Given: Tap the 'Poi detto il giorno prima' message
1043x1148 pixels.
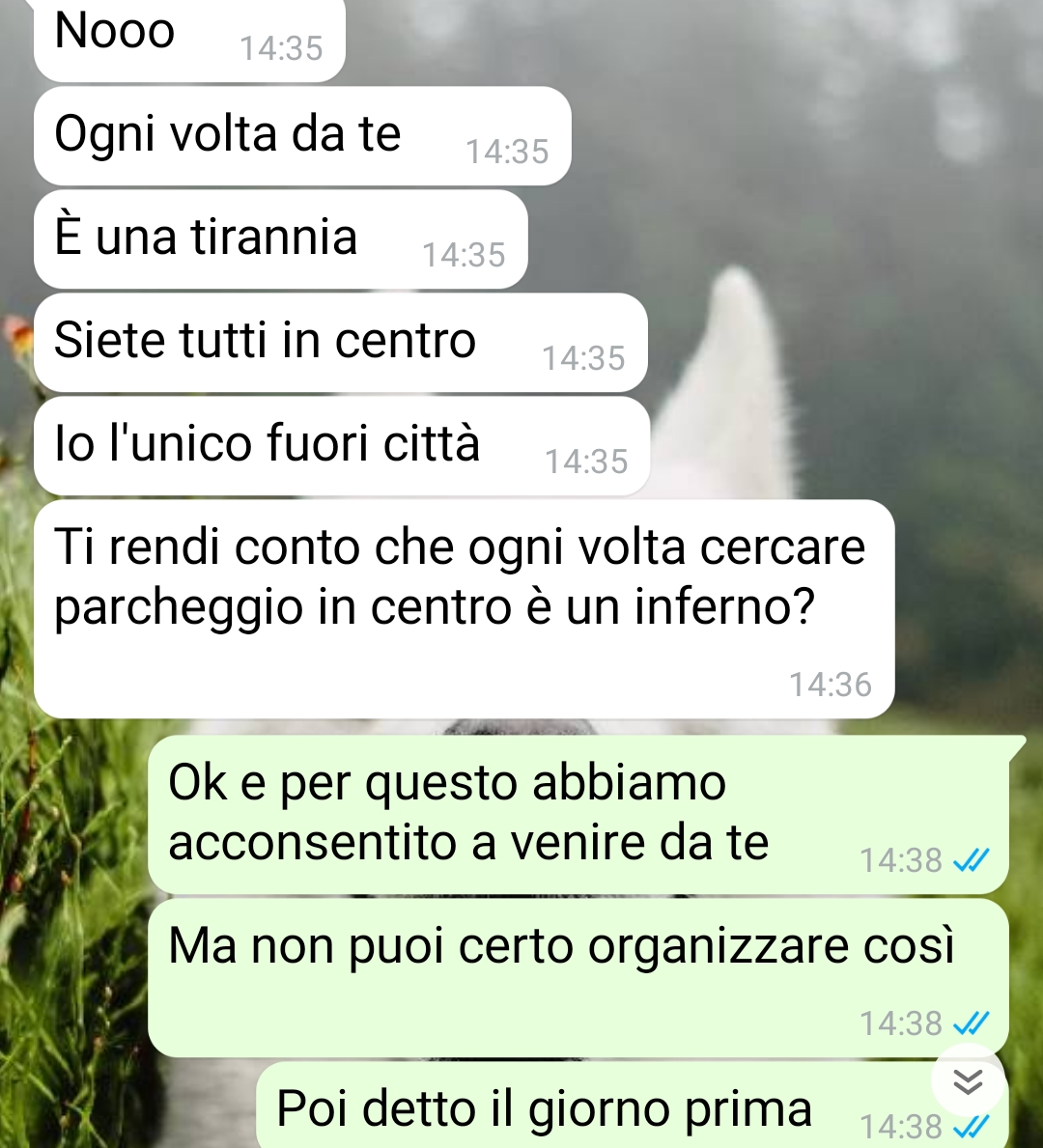Looking at the screenshot, I should 633,1106.
